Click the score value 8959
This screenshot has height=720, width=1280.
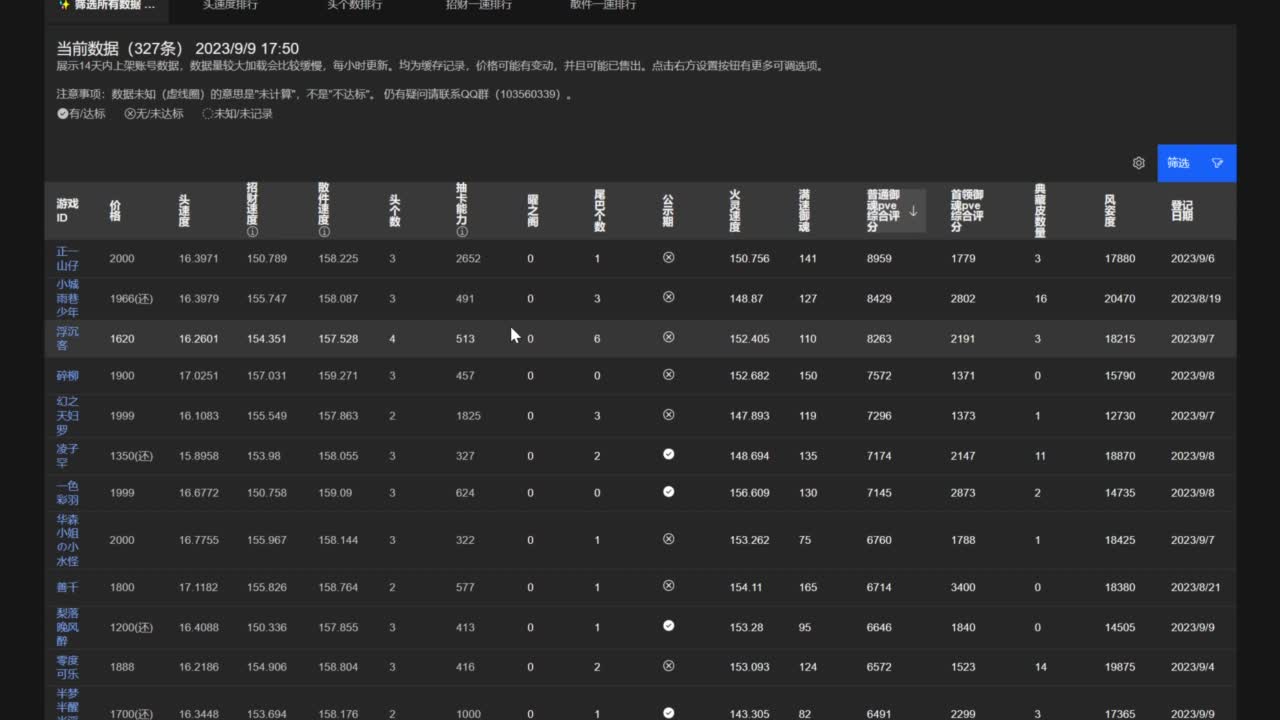[879, 259]
